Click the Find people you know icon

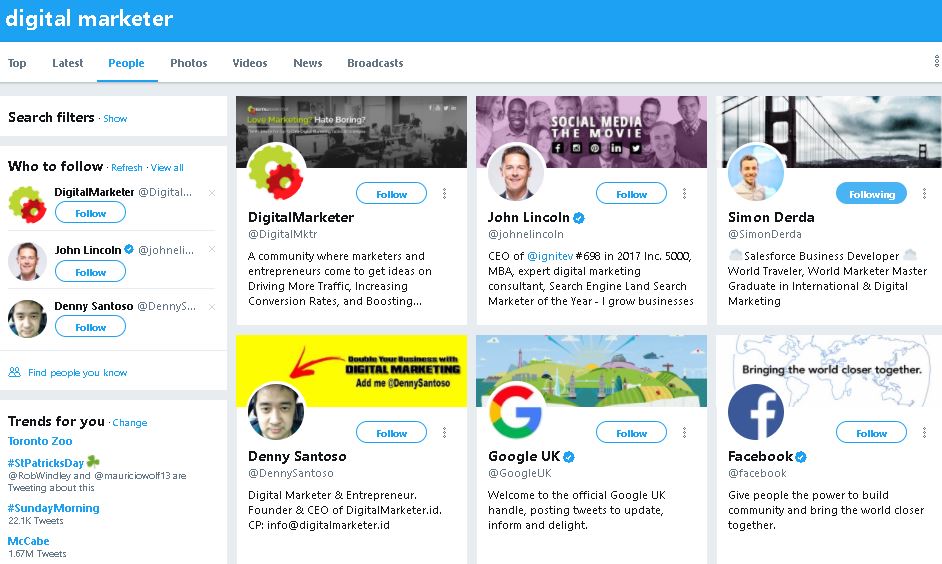pyautogui.click(x=14, y=372)
